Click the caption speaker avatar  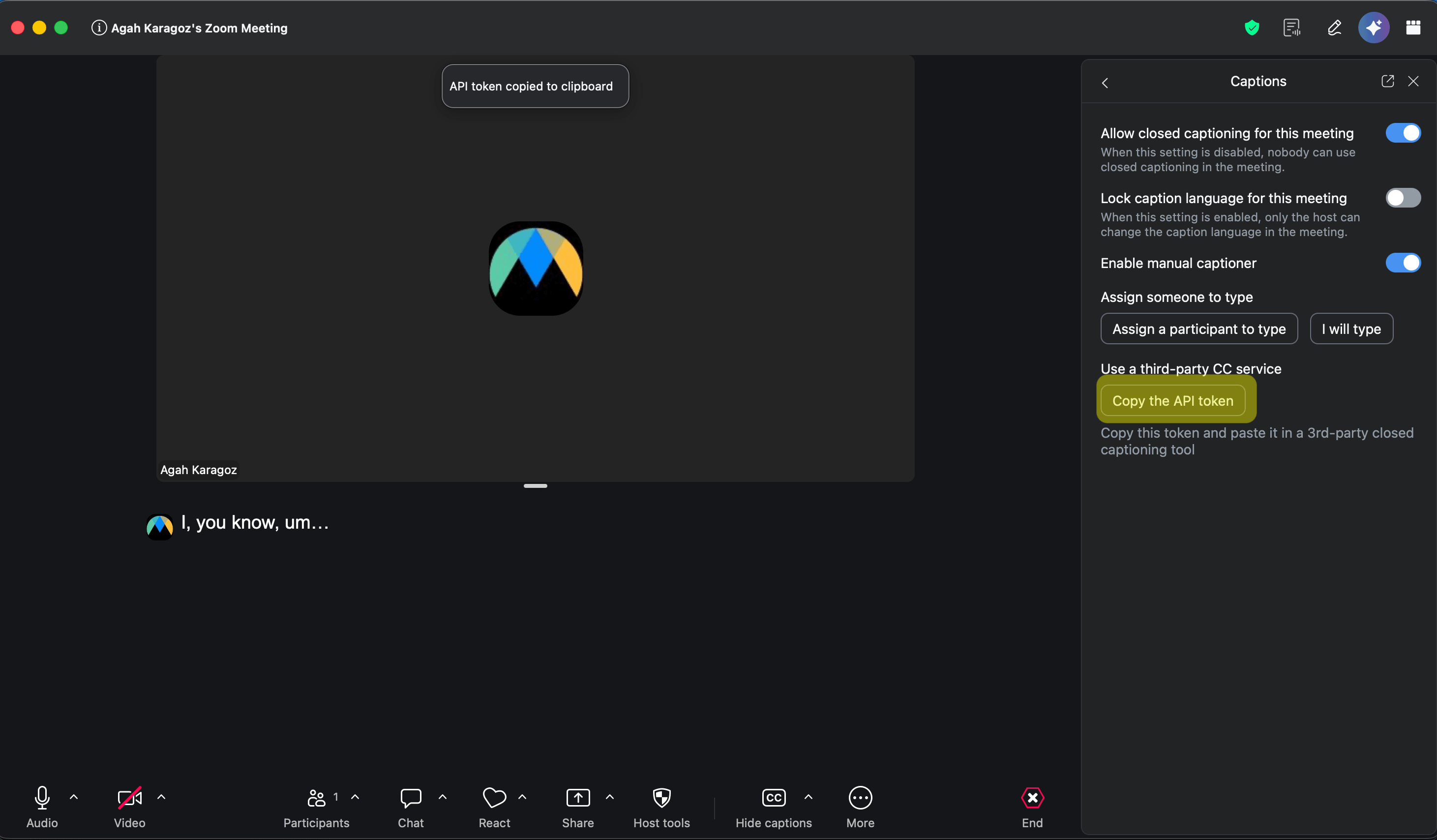tap(160, 527)
